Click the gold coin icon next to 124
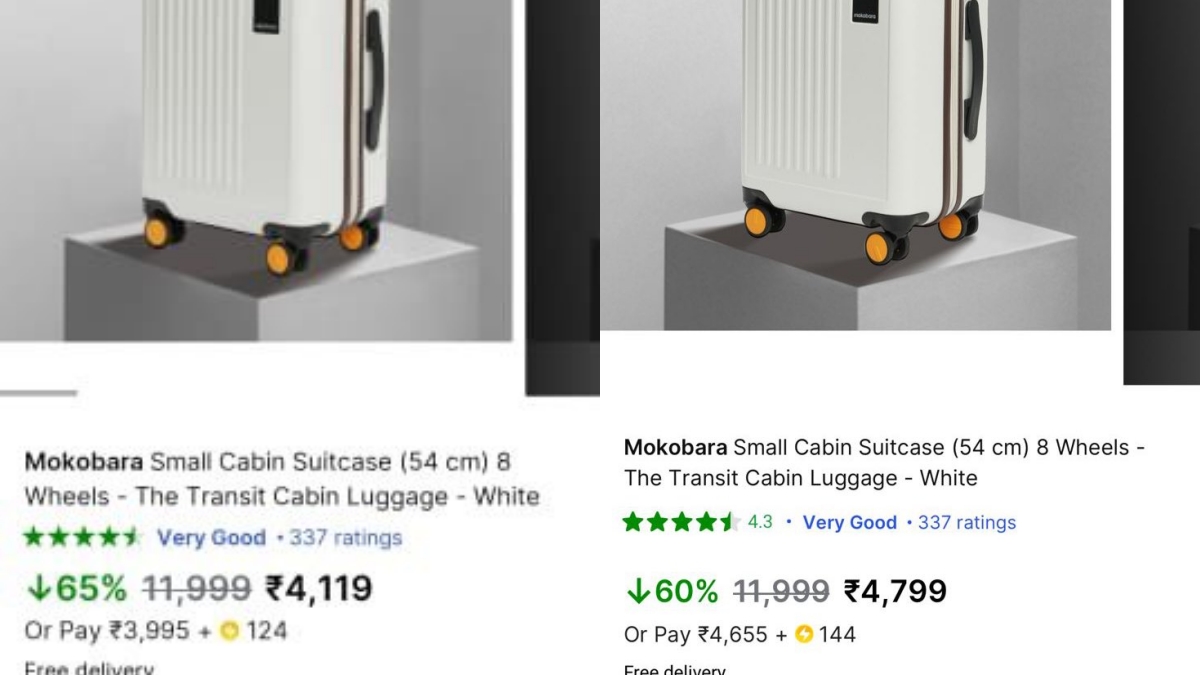Viewport: 1200px width, 675px height. pyautogui.click(x=230, y=631)
